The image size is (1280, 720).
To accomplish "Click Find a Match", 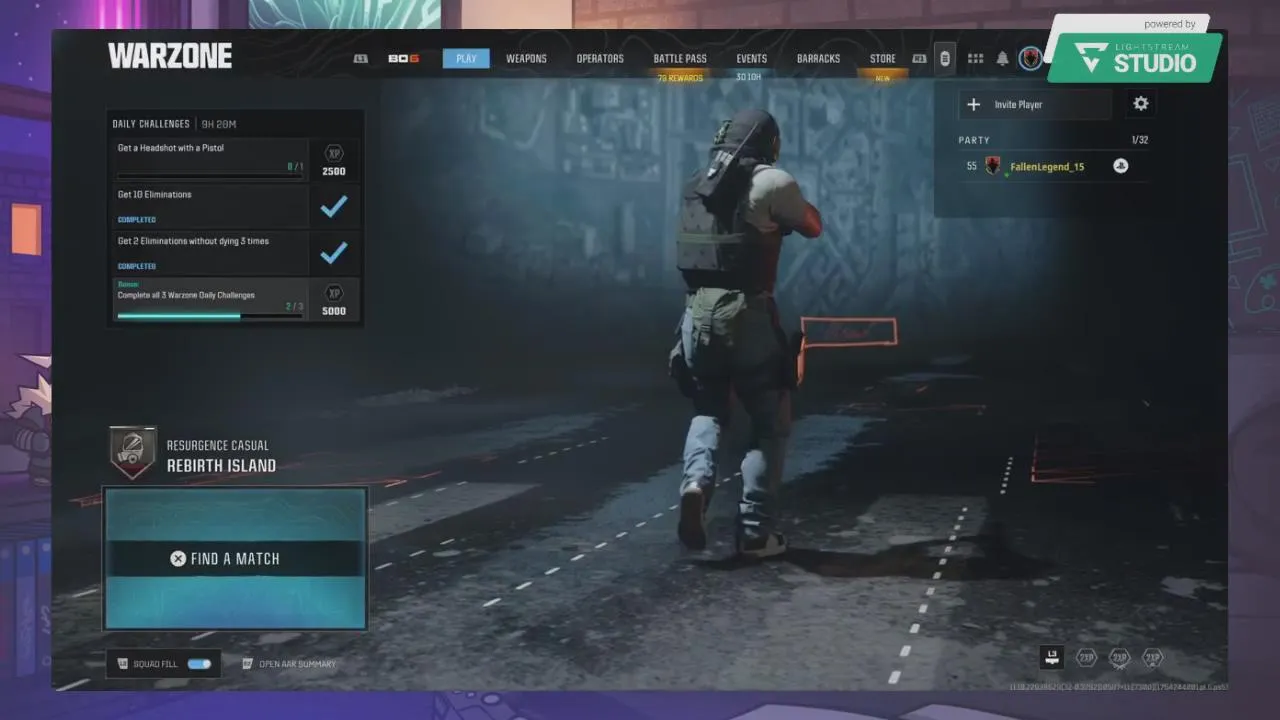I will click(x=235, y=558).
